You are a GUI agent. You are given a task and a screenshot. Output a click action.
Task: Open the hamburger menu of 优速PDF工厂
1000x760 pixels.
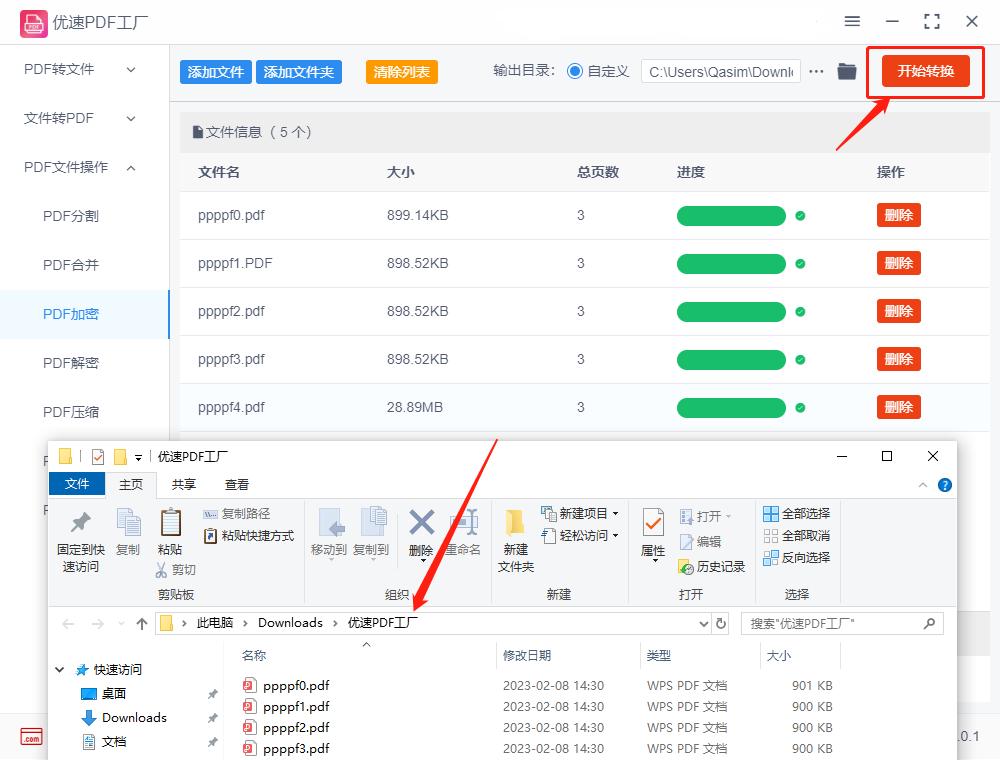tap(852, 21)
